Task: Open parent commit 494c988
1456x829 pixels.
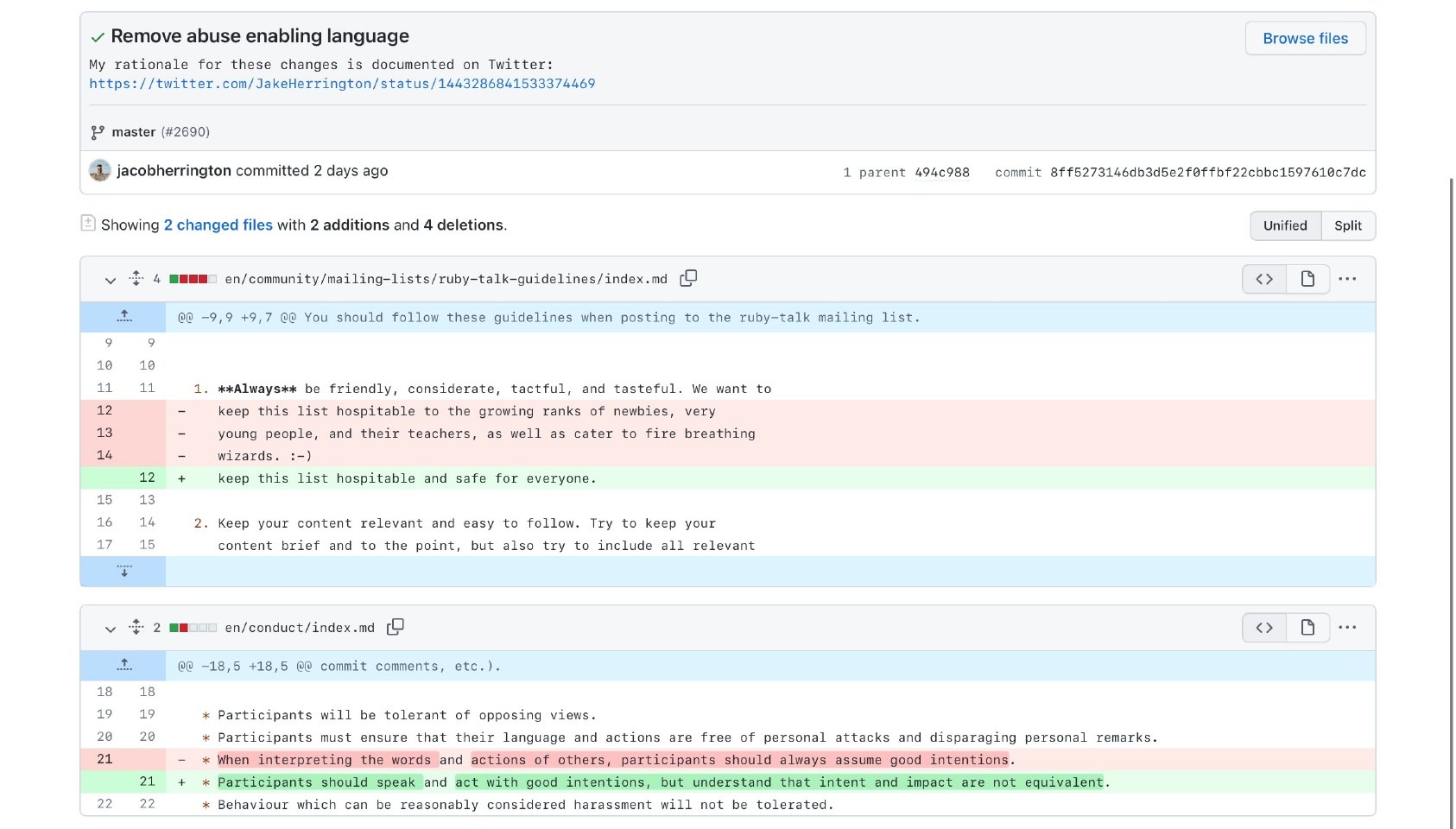Action: [941, 172]
